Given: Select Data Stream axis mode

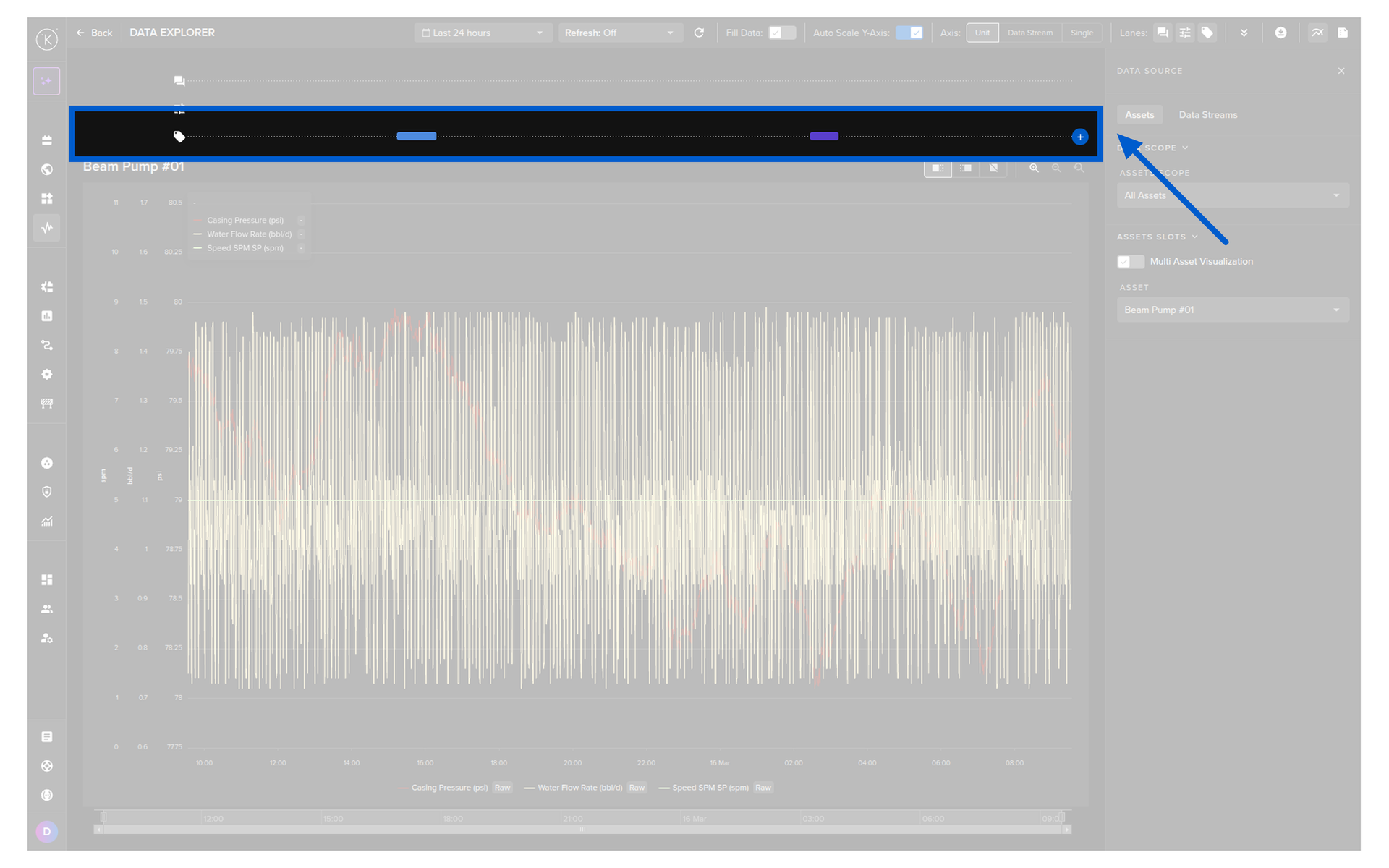Looking at the screenshot, I should 1029,33.
